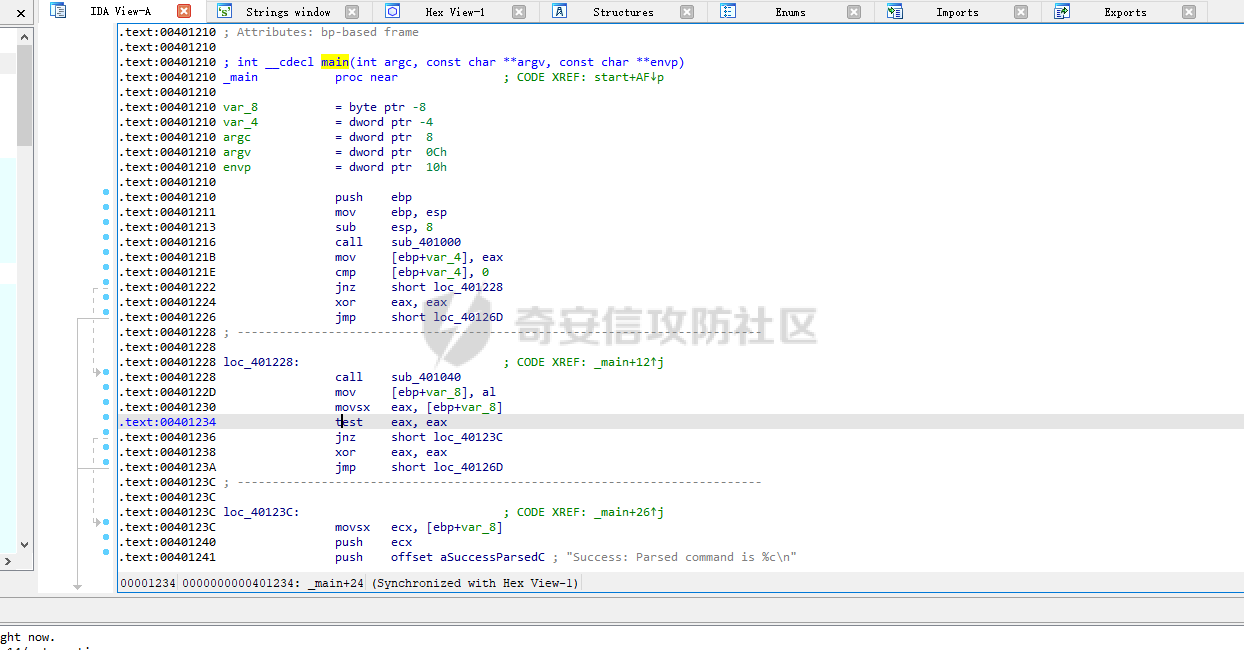Click the IDA View-A tab icon
This screenshot has height=650, width=1244.
[x=58, y=11]
